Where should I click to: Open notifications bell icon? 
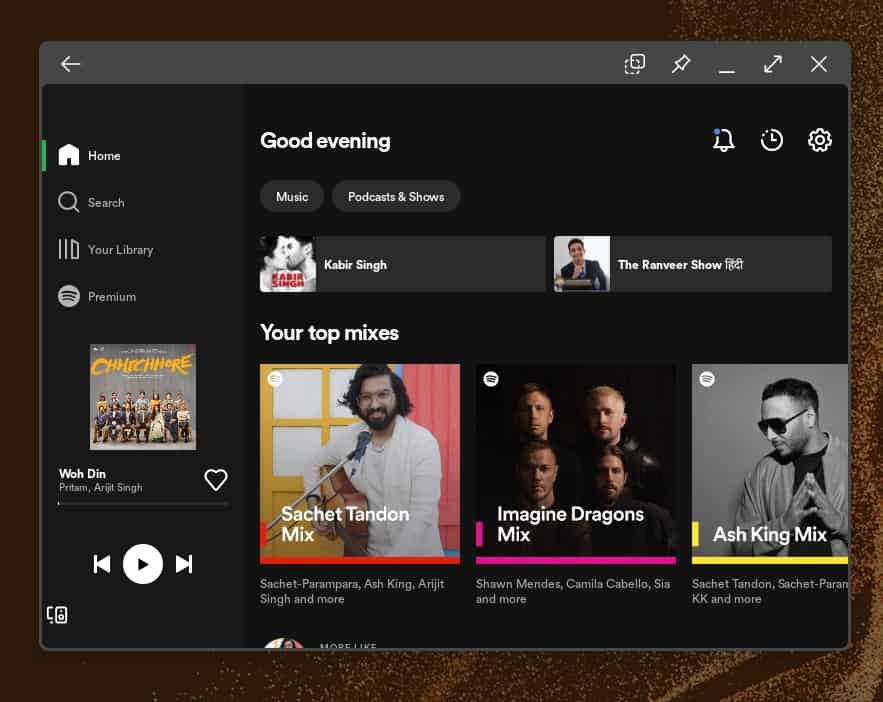723,140
